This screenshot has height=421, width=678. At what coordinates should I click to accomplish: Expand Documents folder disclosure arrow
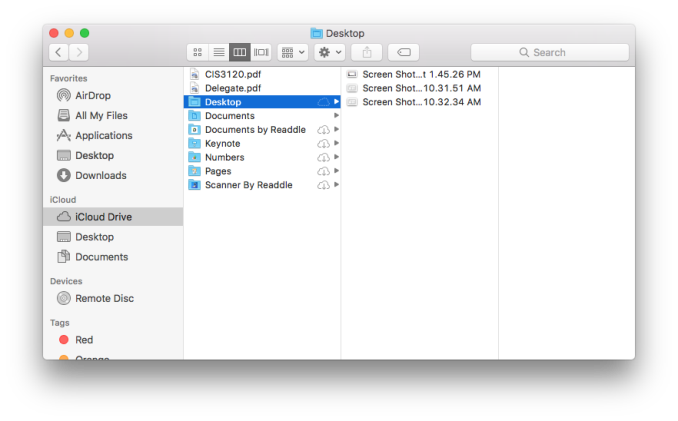[x=336, y=115]
